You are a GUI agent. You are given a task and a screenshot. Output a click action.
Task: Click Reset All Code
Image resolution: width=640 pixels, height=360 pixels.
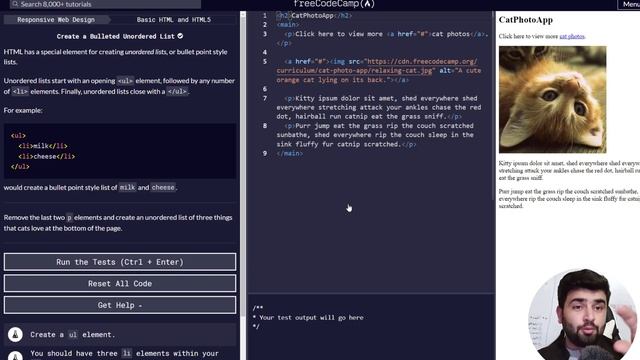pos(120,284)
